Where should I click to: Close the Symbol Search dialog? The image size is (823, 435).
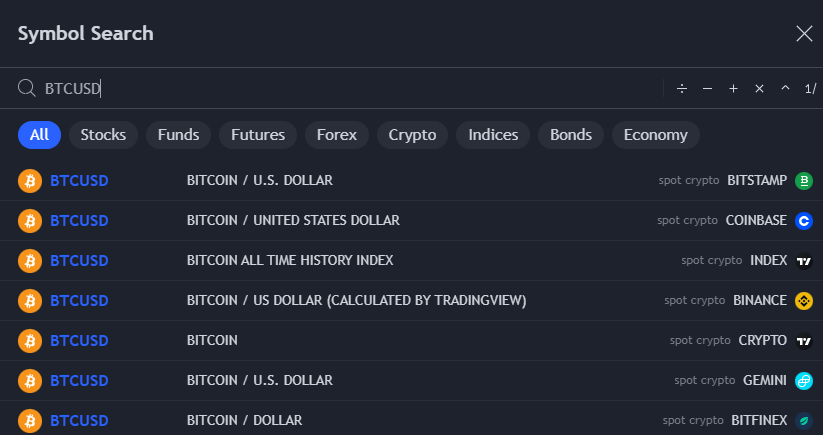click(804, 34)
